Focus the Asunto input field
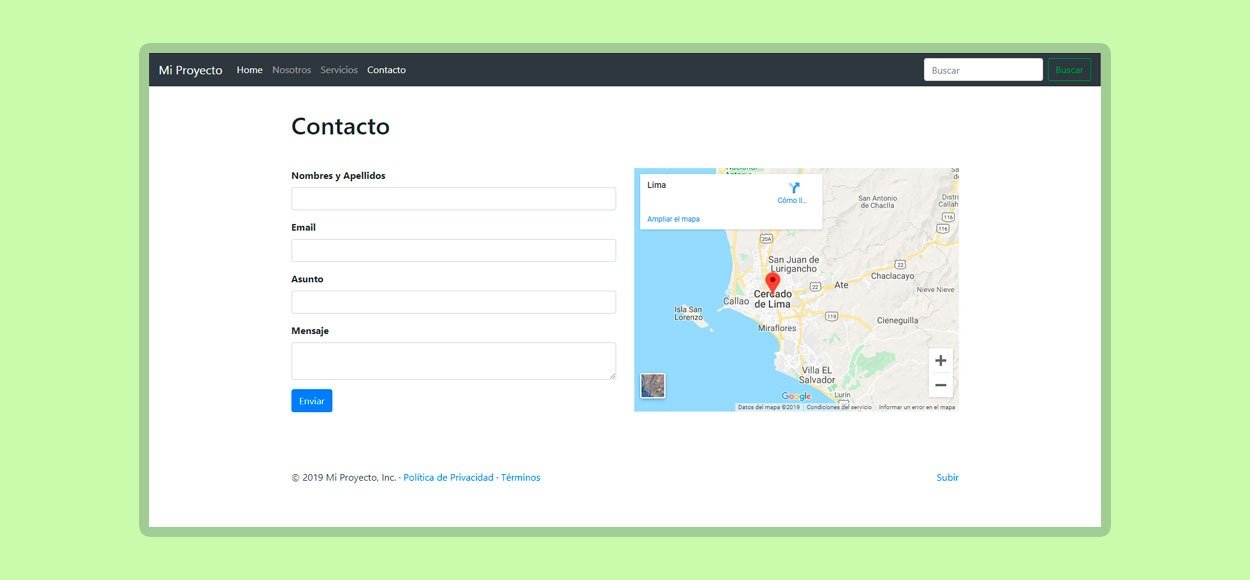The width and height of the screenshot is (1250, 580). [453, 302]
